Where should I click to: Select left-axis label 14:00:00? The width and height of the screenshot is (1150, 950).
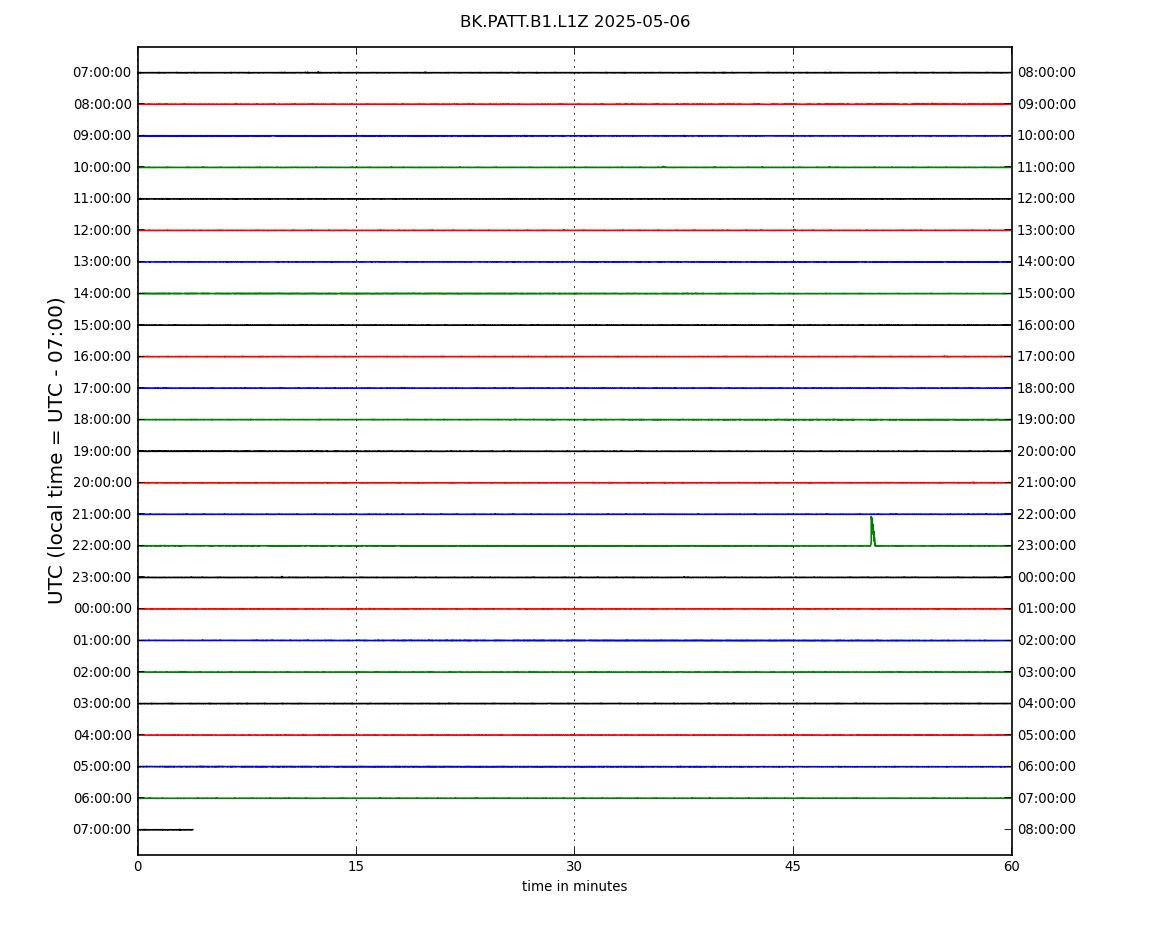point(102,293)
